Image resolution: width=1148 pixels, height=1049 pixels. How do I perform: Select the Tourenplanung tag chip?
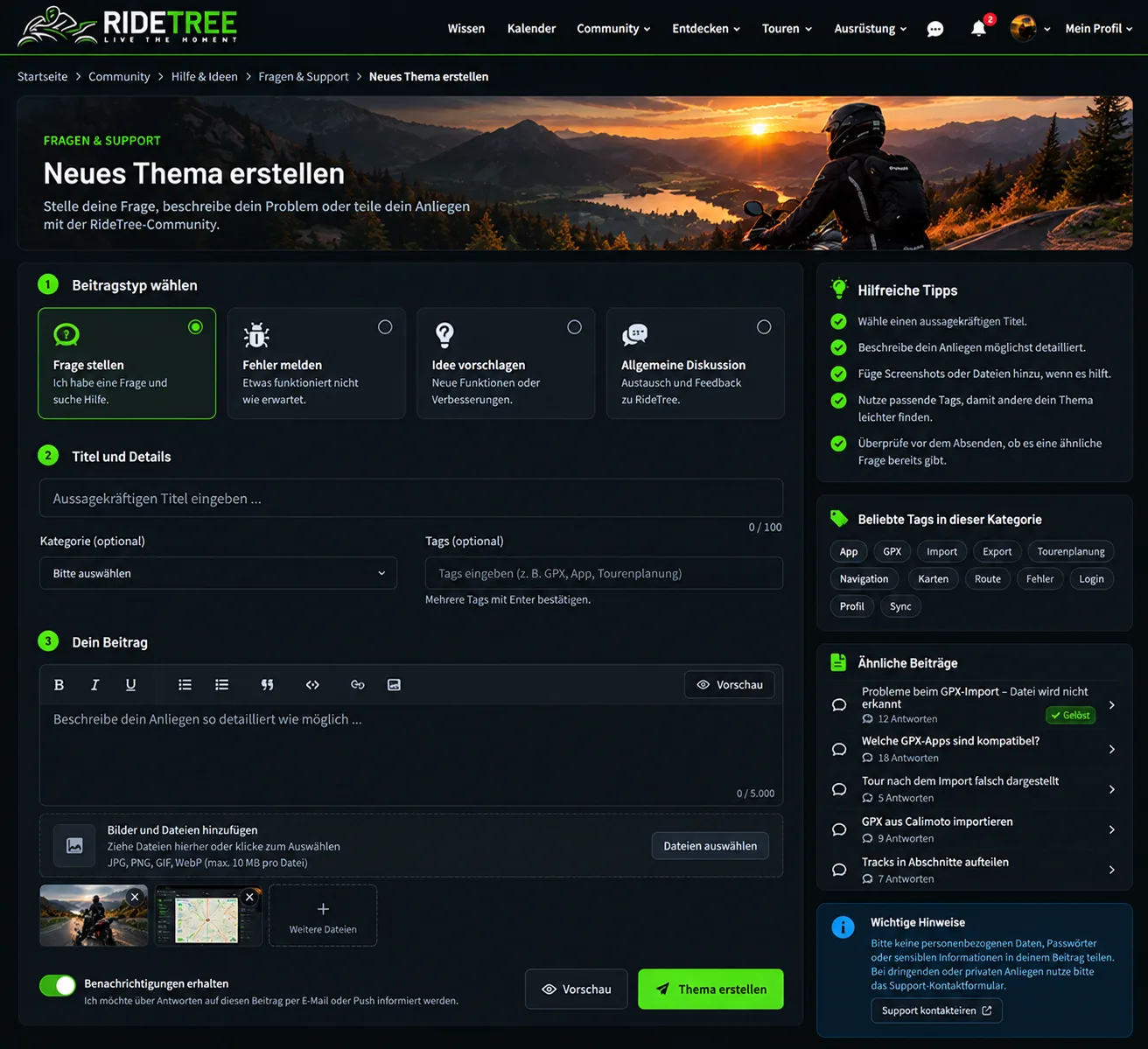point(1071,551)
